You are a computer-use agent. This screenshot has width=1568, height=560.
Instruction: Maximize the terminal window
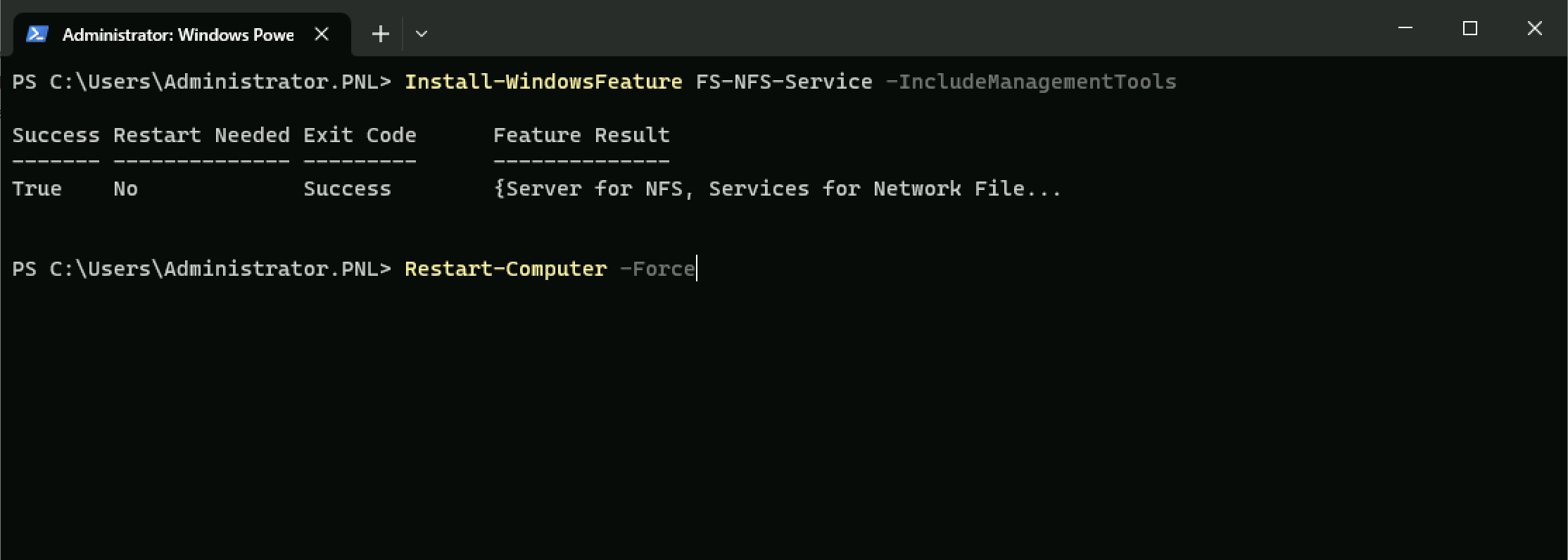pos(1470,28)
